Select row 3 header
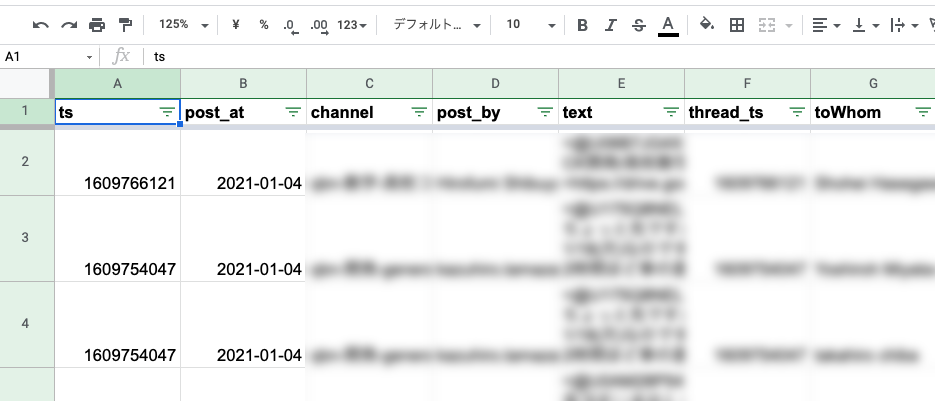This screenshot has width=935, height=401. tap(25, 237)
